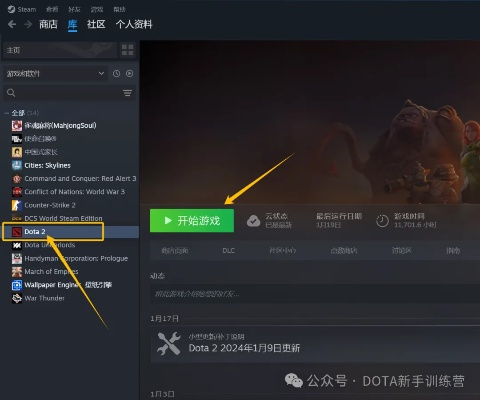Switch library to grid view icon

tap(127, 50)
